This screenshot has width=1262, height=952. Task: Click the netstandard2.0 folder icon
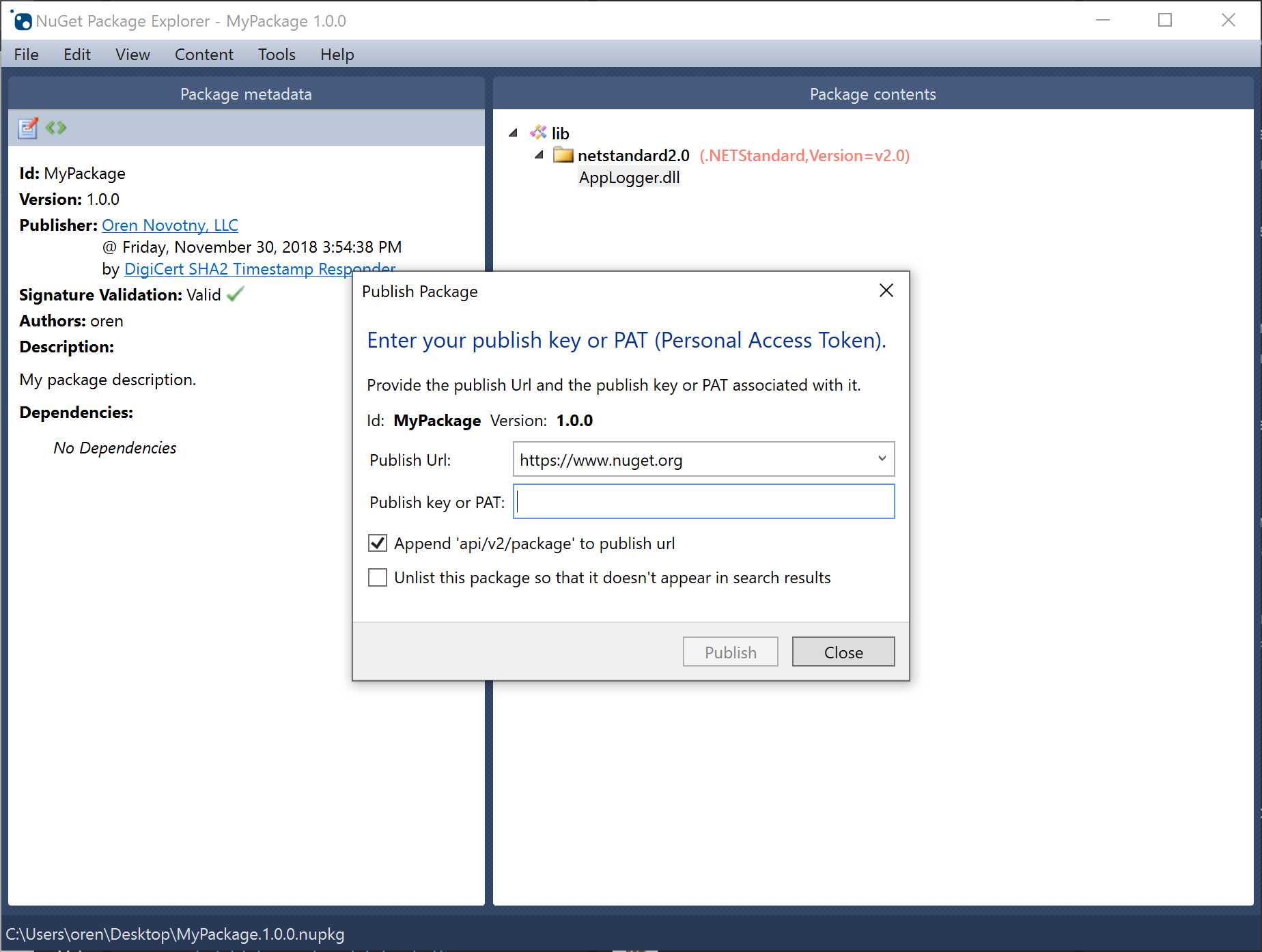pyautogui.click(x=563, y=155)
